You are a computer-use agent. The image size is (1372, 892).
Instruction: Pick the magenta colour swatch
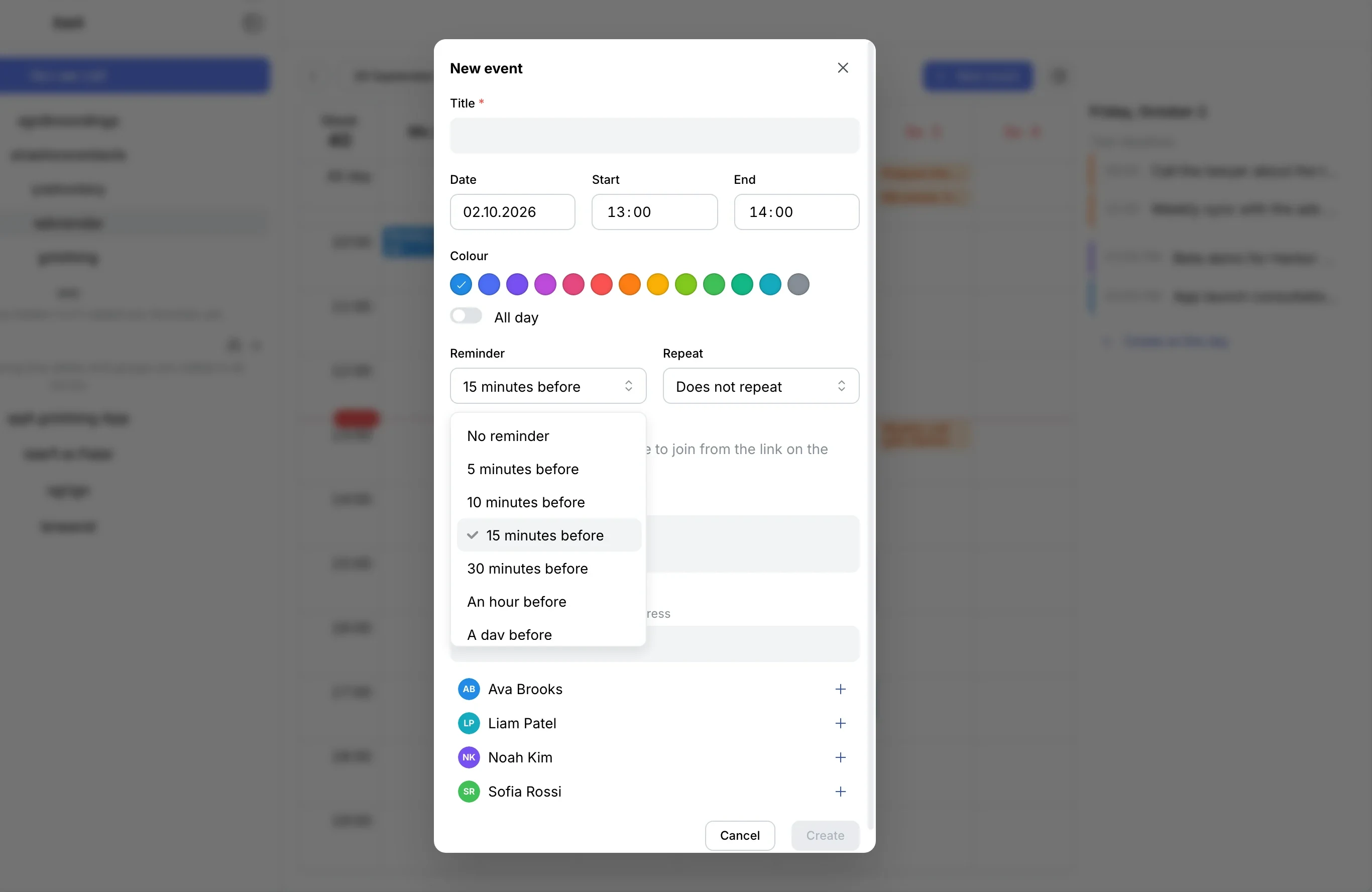[x=545, y=284]
